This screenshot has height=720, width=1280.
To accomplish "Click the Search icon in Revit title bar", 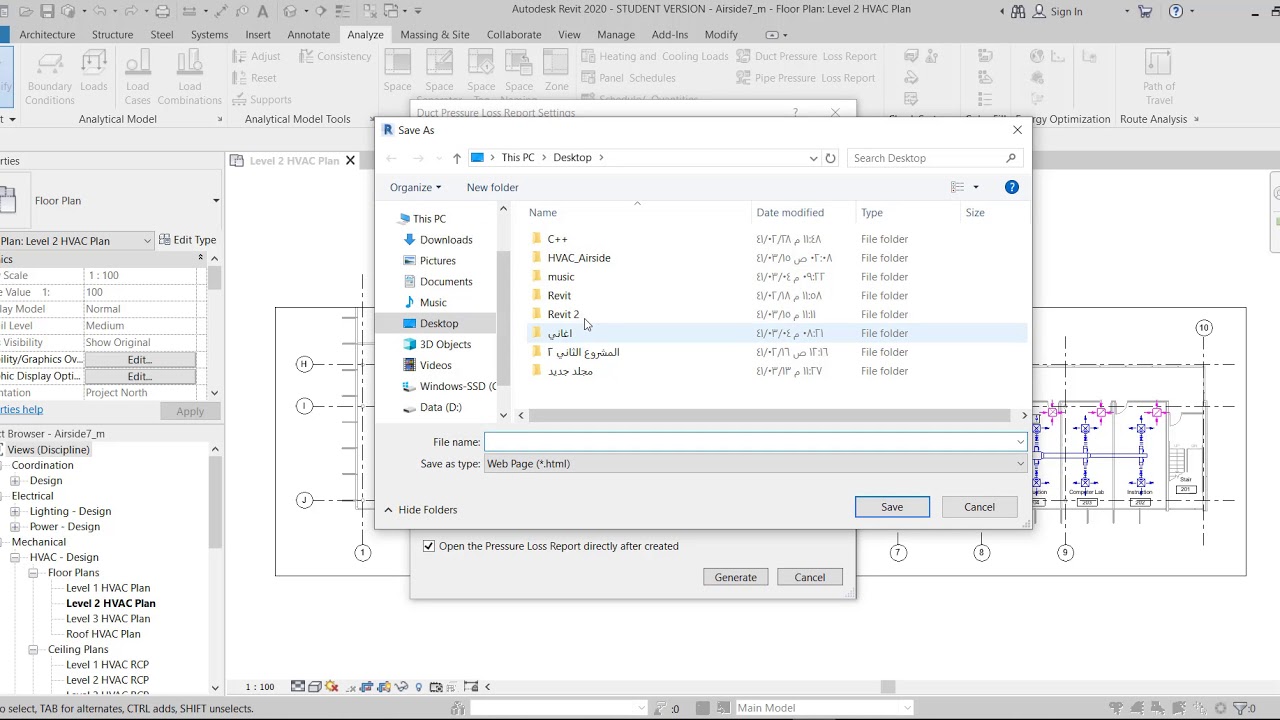I will pyautogui.click(x=1019, y=11).
